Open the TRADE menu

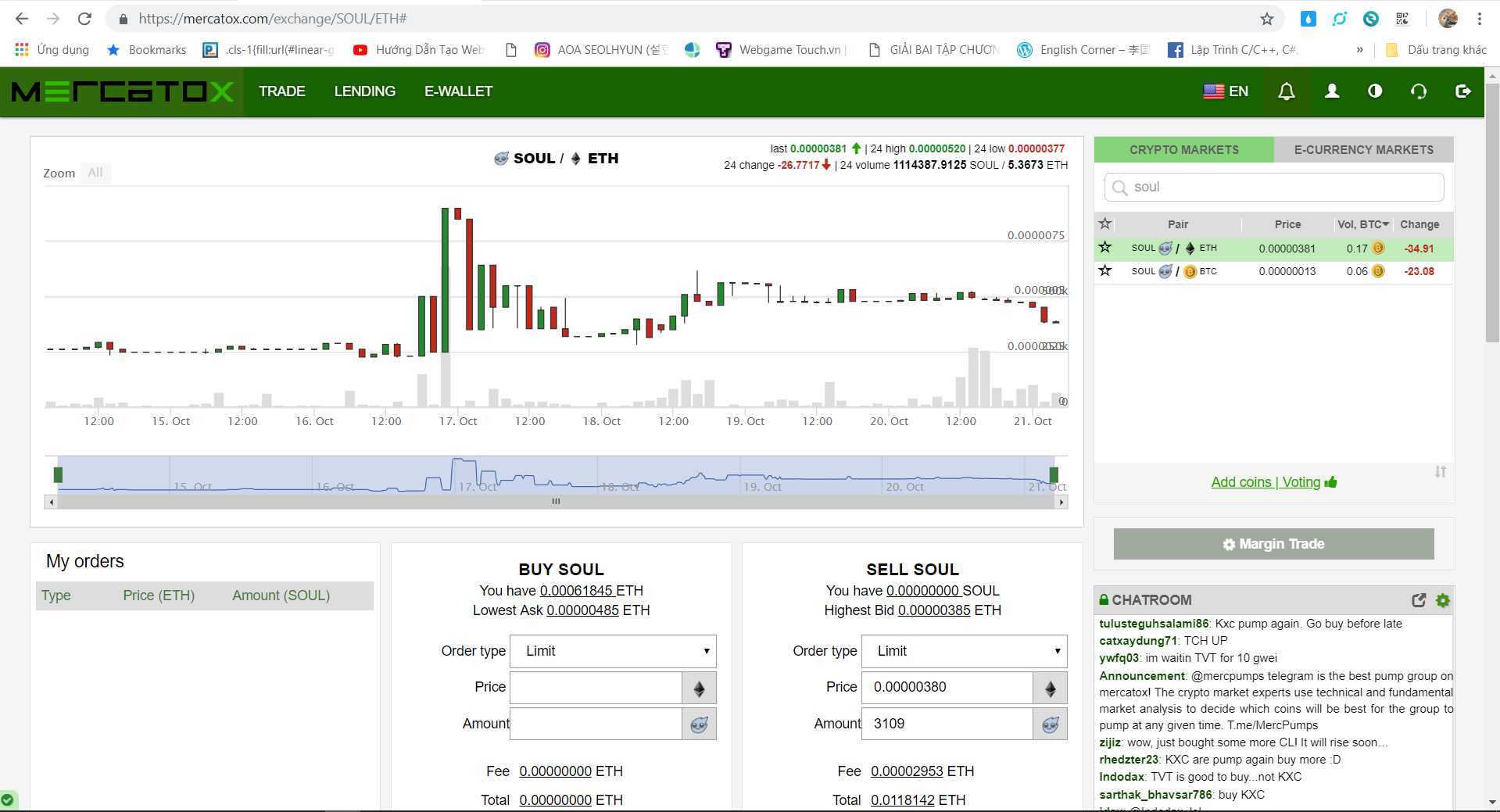tap(282, 91)
